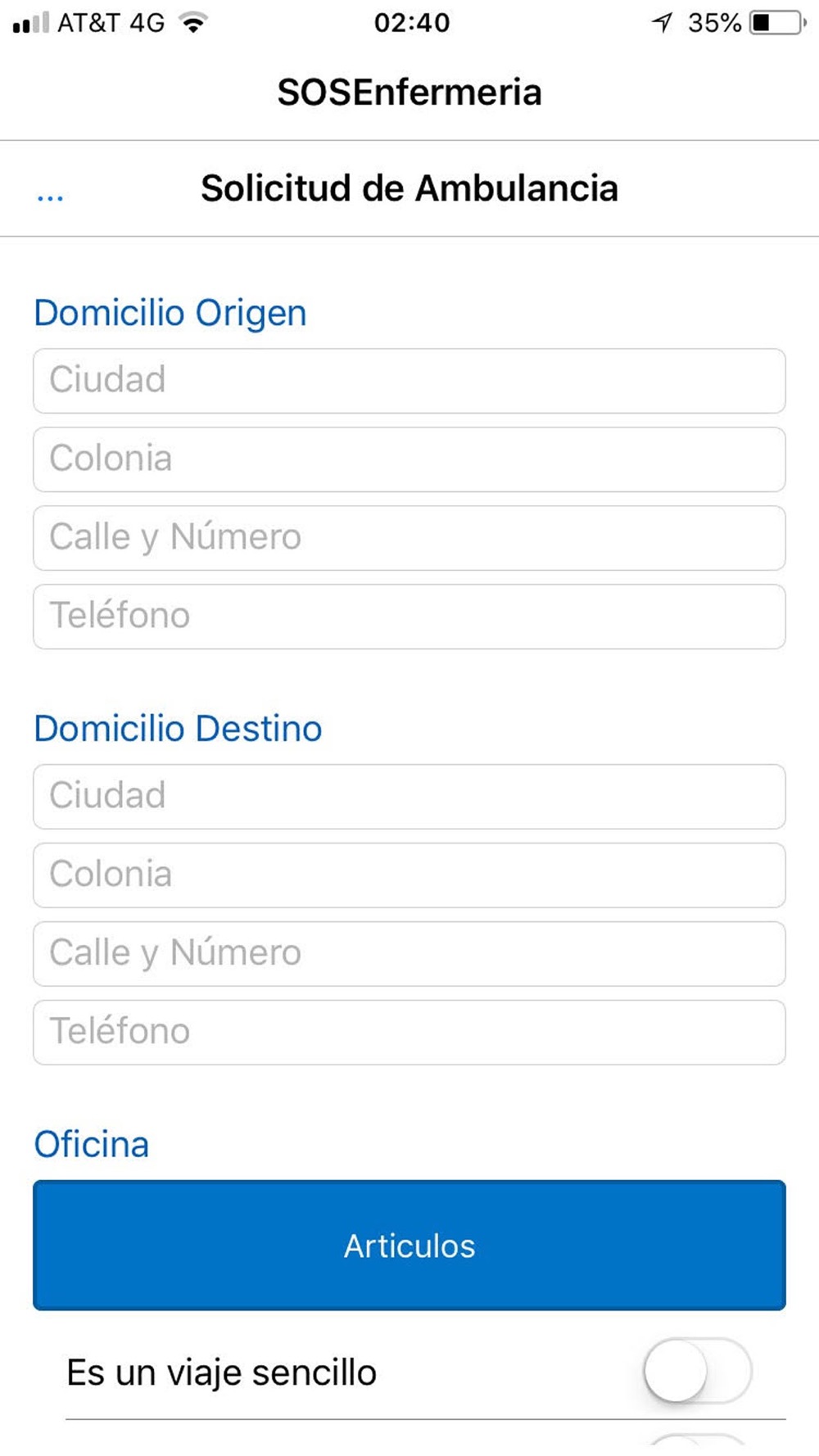The width and height of the screenshot is (819, 1456).
Task: Focus the destination Calle y Número field
Action: click(x=409, y=954)
